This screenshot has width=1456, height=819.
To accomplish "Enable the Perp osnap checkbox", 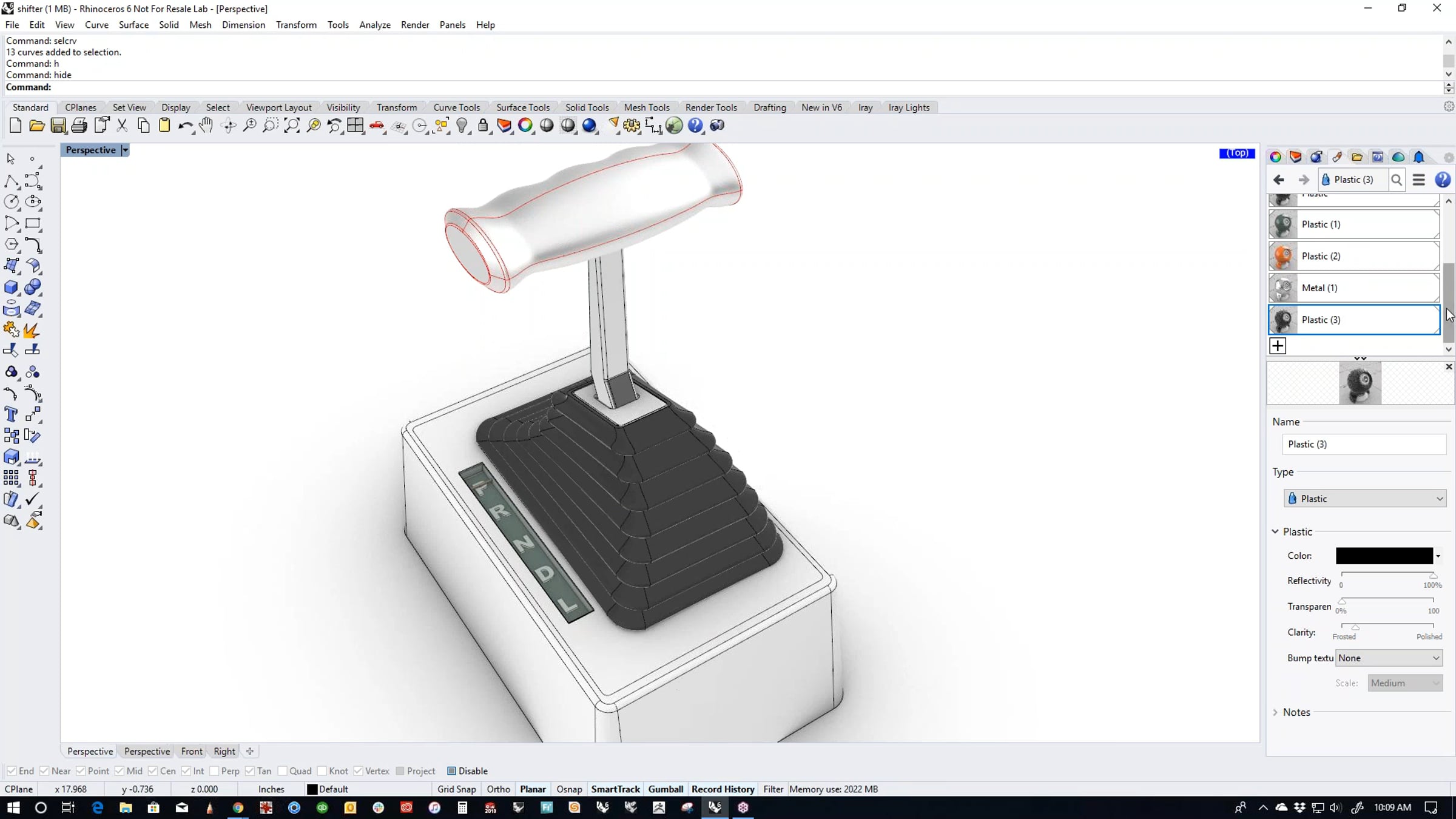I will tap(214, 771).
